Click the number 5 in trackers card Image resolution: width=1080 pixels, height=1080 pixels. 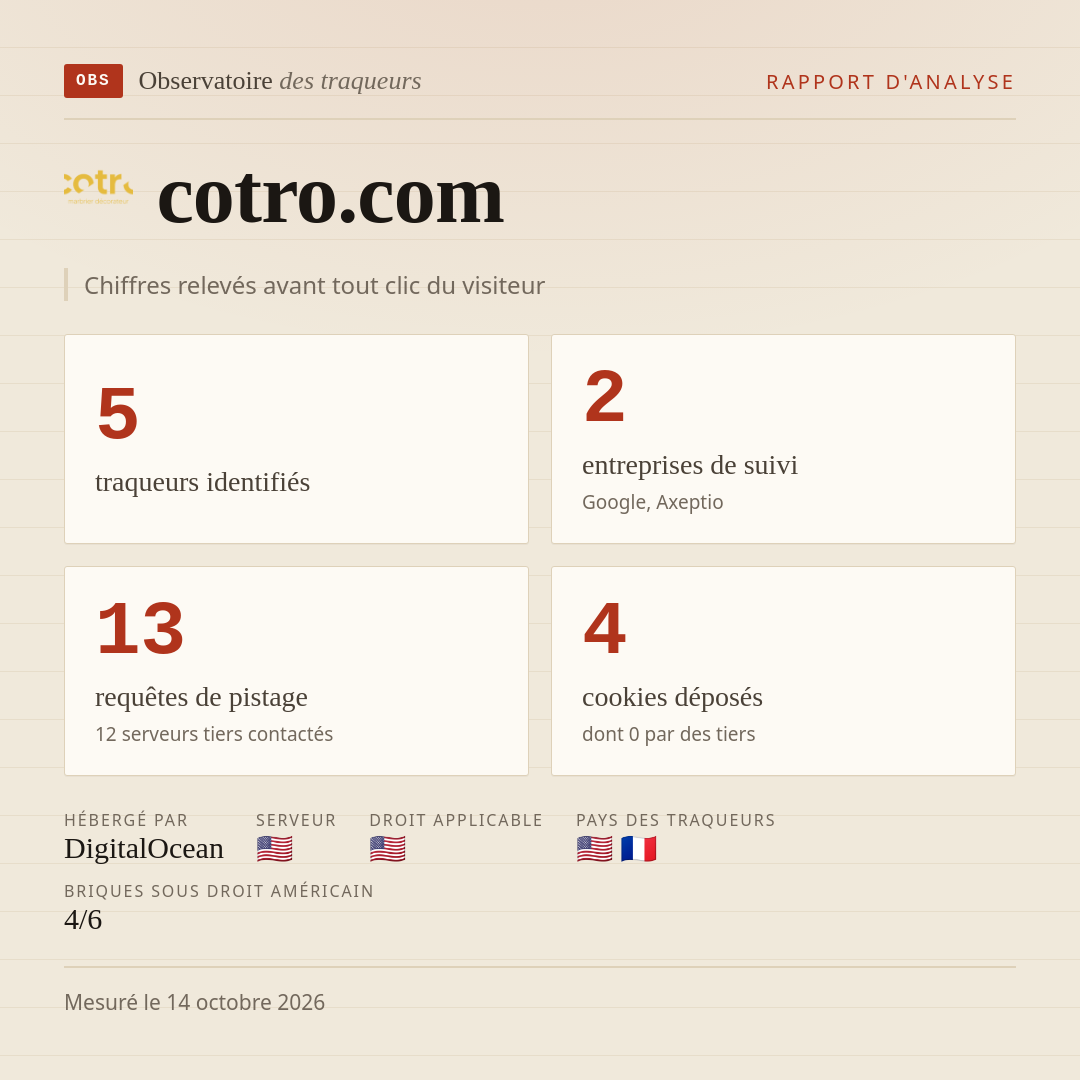118,413
